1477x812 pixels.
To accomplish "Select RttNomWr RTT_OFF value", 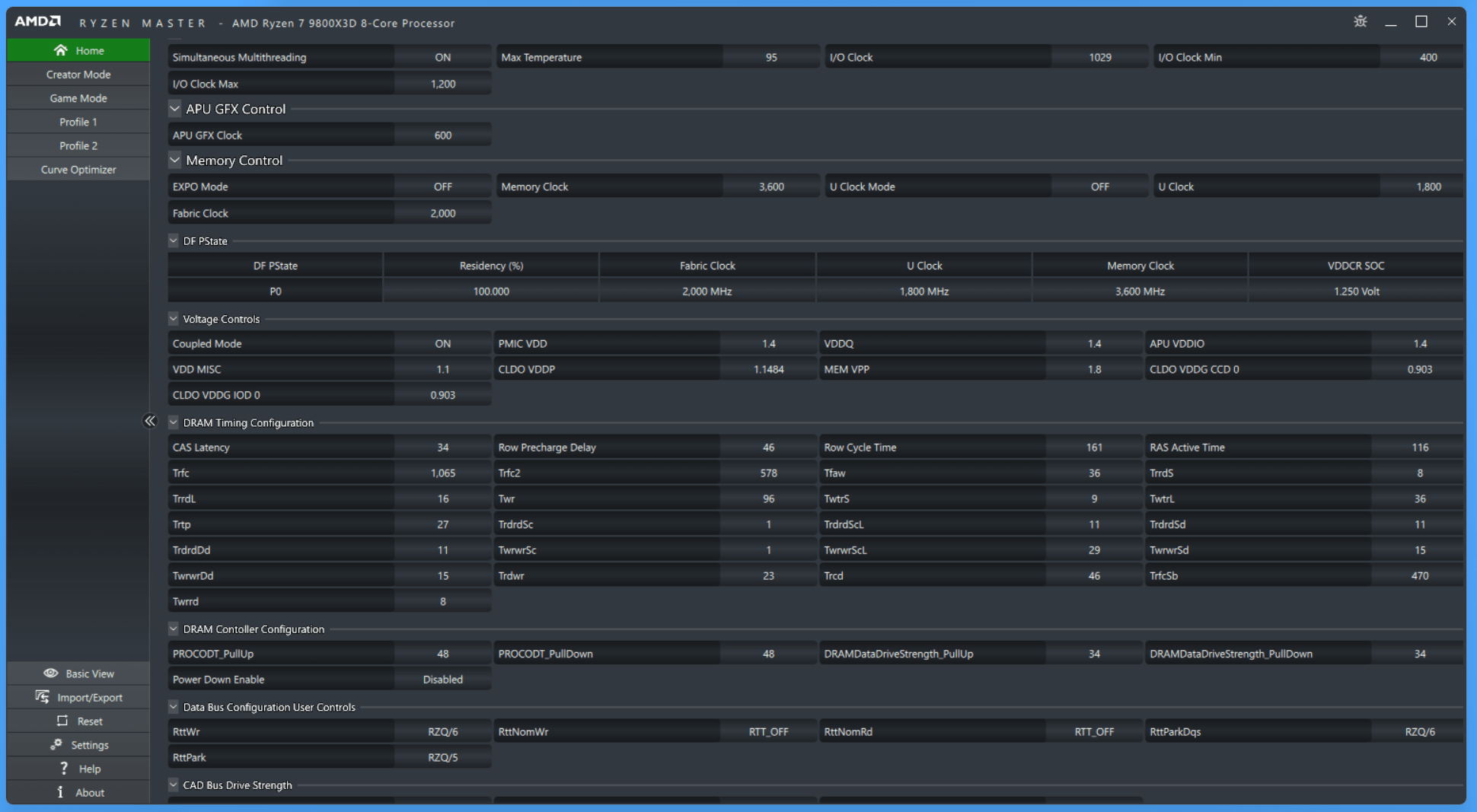I will pyautogui.click(x=768, y=731).
